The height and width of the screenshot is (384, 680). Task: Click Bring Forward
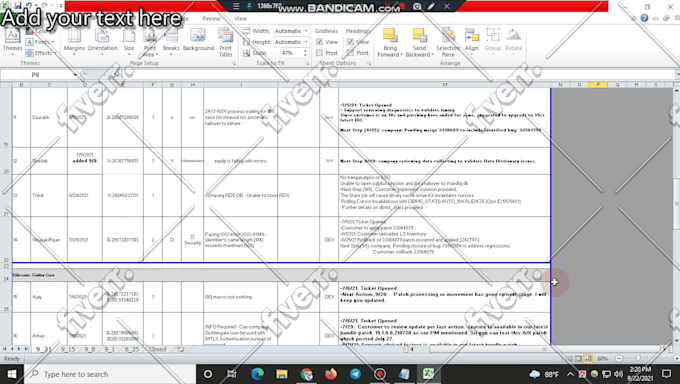tap(390, 43)
